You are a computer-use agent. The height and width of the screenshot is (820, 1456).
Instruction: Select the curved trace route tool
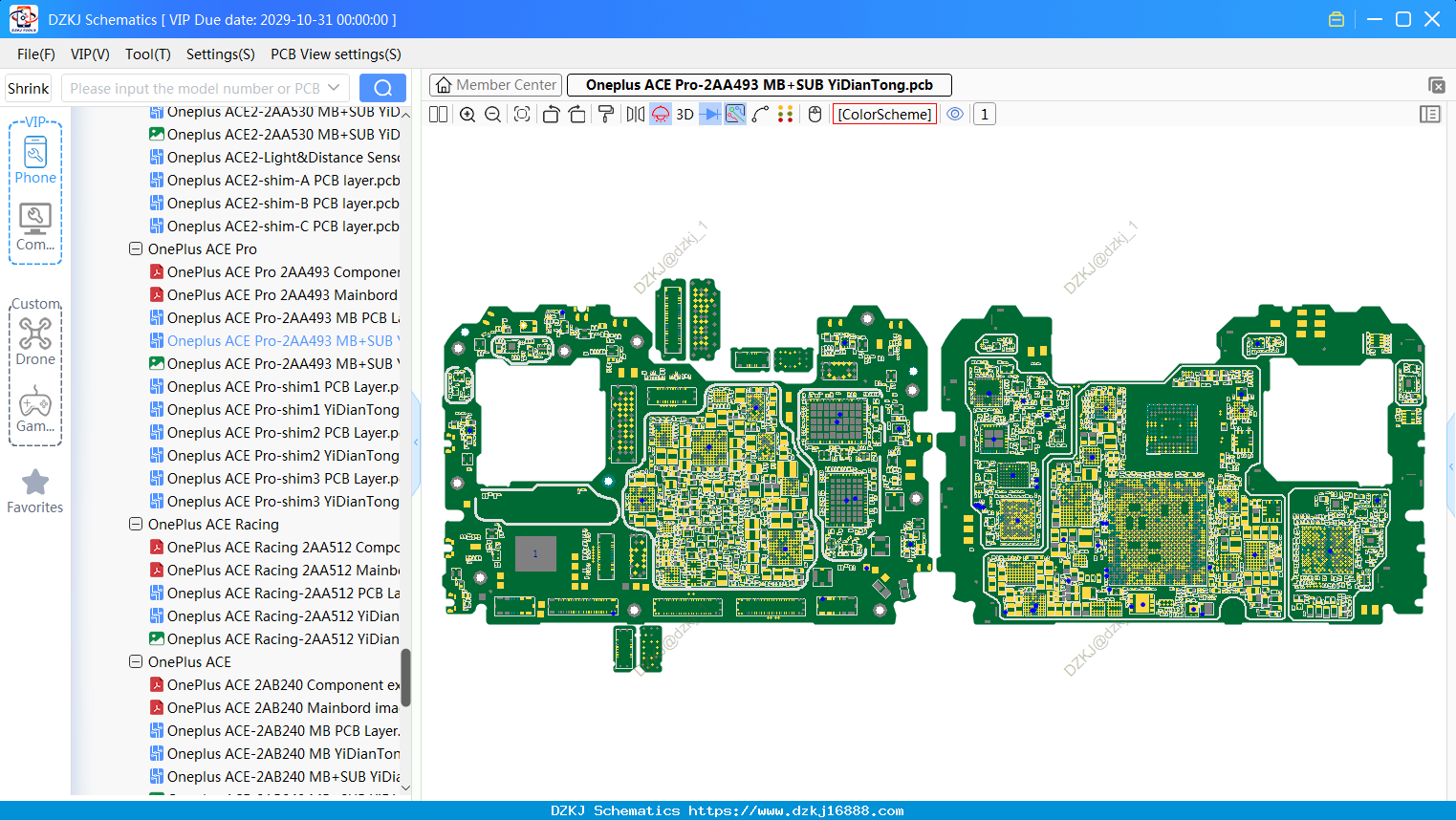[760, 115]
